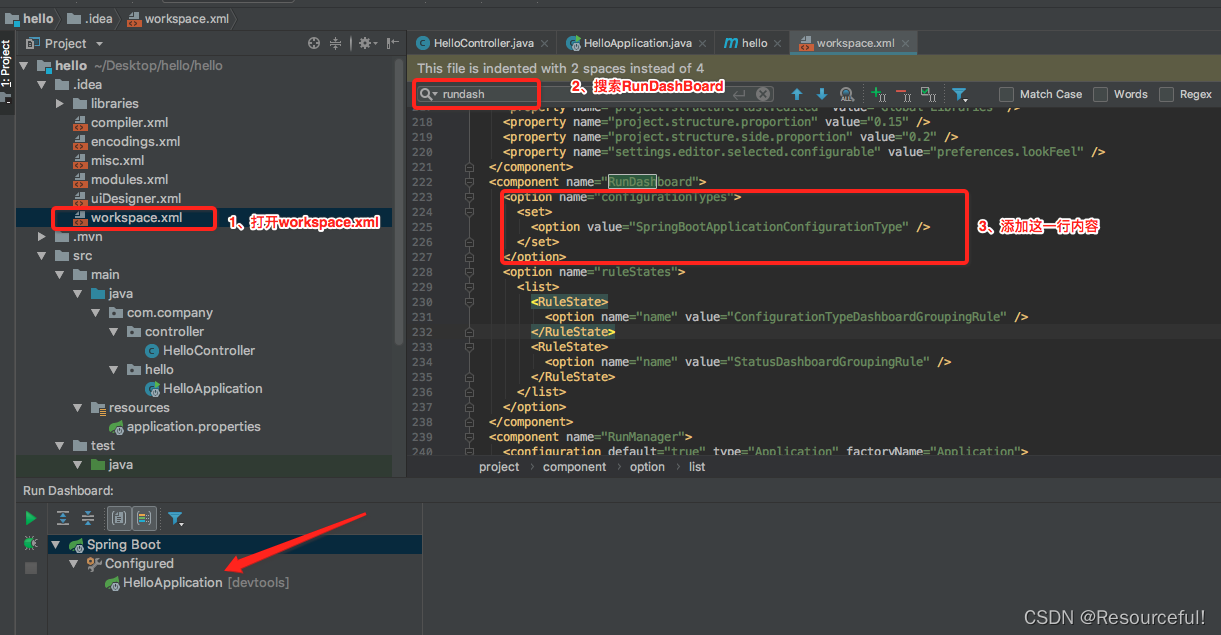Run selected configuration in Run Dashboard

pyautogui.click(x=31, y=518)
